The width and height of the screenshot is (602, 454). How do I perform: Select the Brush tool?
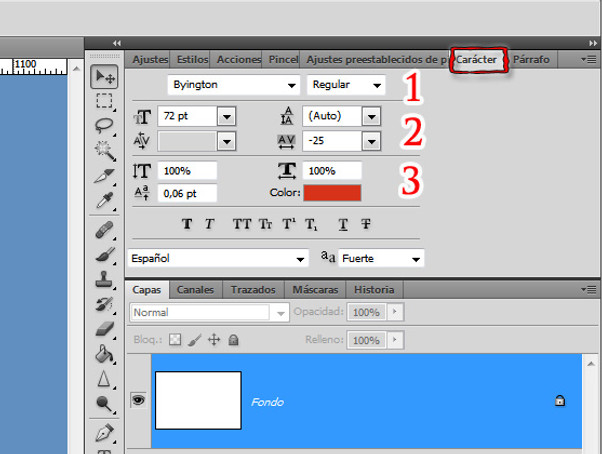click(104, 255)
